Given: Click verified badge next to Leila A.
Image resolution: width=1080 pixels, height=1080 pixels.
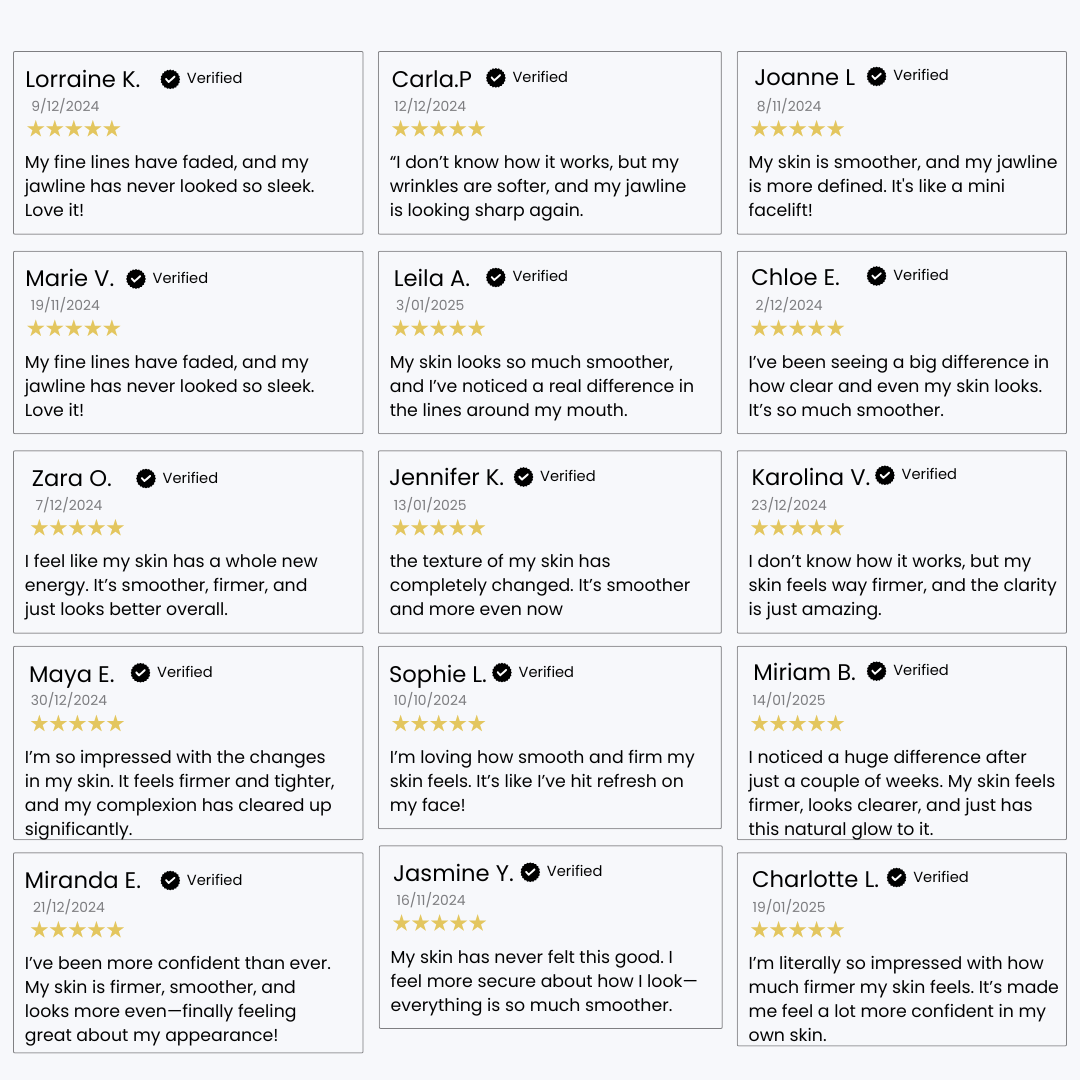Looking at the screenshot, I should point(496,277).
